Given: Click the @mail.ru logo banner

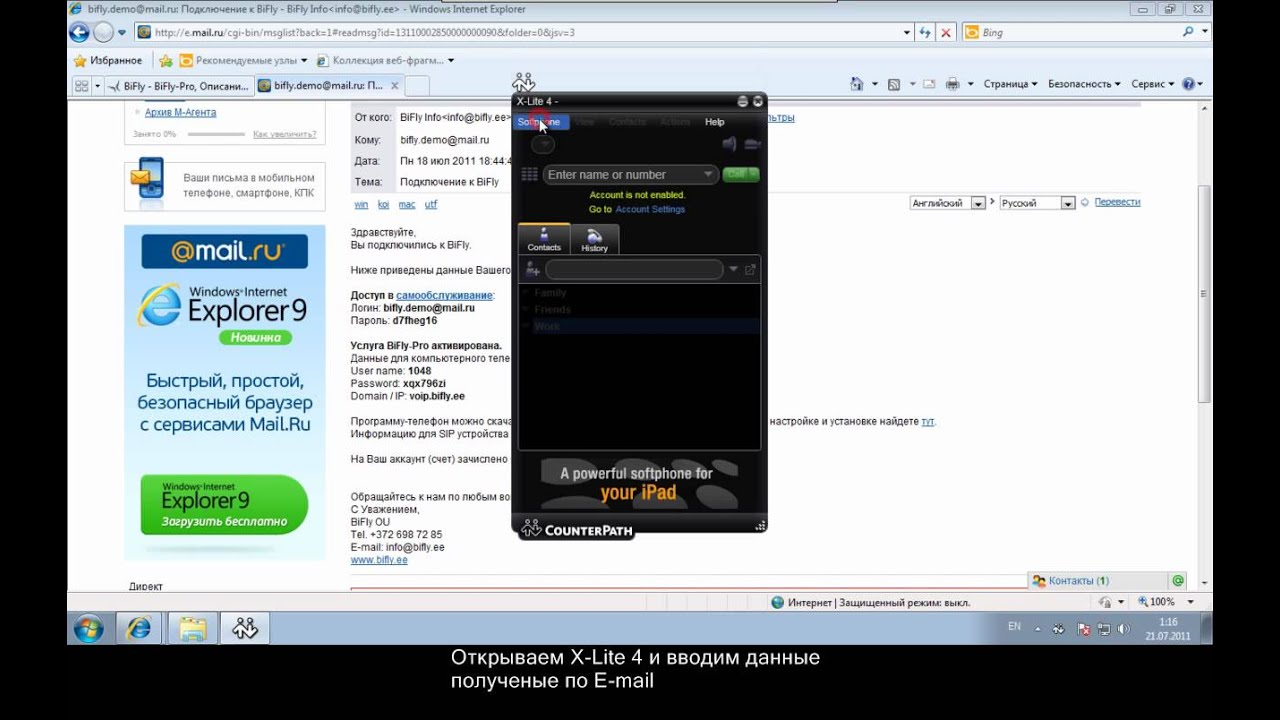Looking at the screenshot, I should pyautogui.click(x=224, y=251).
